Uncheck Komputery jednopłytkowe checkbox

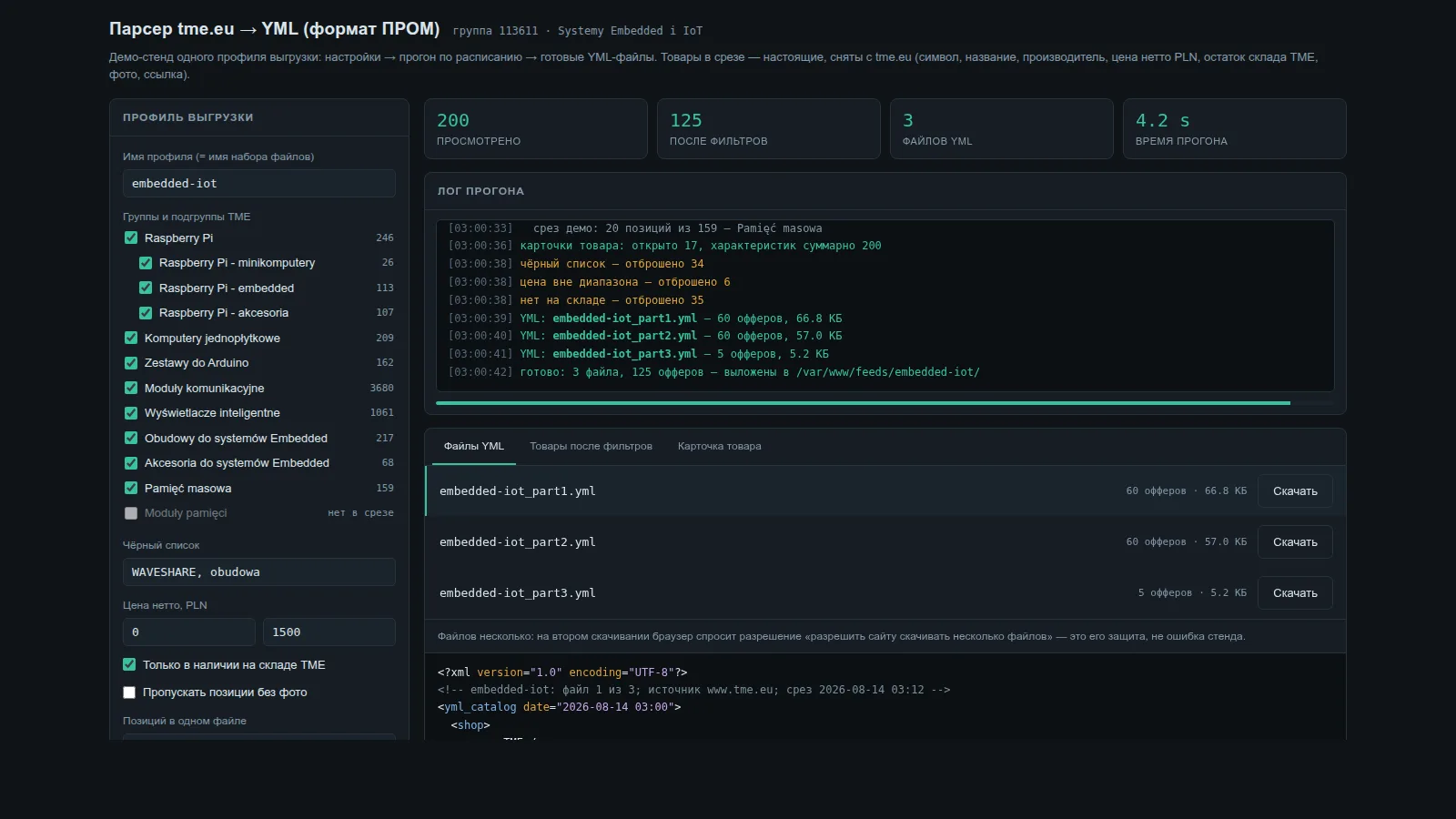(x=131, y=338)
